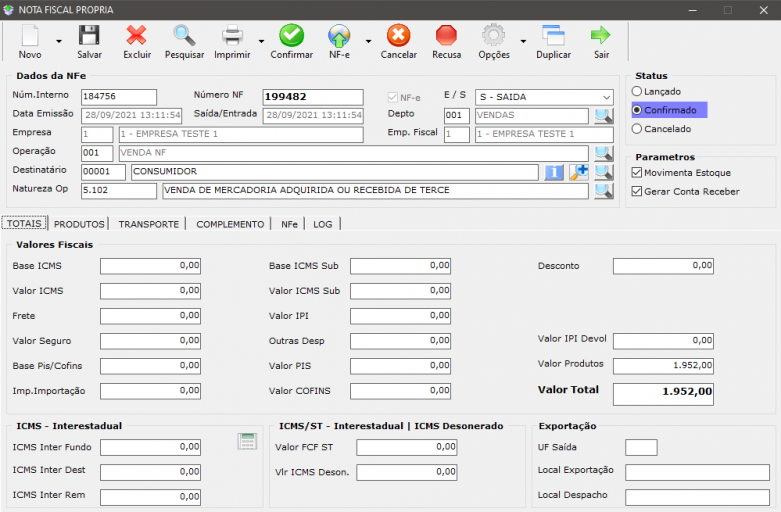Click the Destinatário code field
781x512 pixels.
click(x=103, y=172)
